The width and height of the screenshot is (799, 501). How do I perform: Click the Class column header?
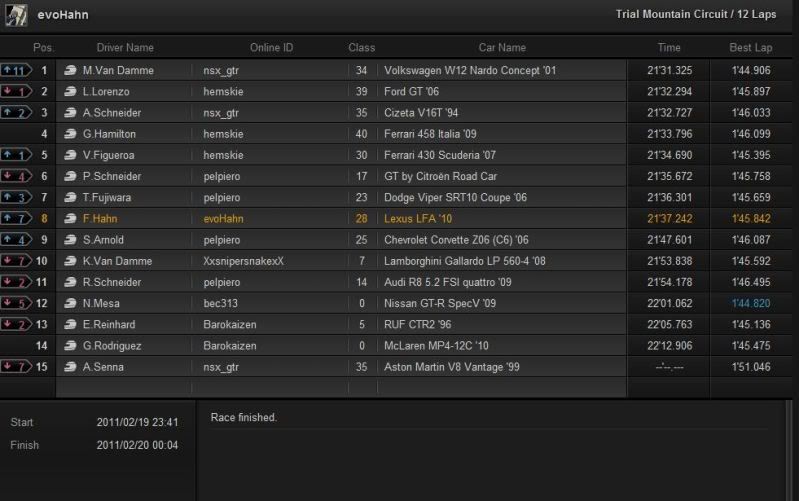(x=362, y=48)
